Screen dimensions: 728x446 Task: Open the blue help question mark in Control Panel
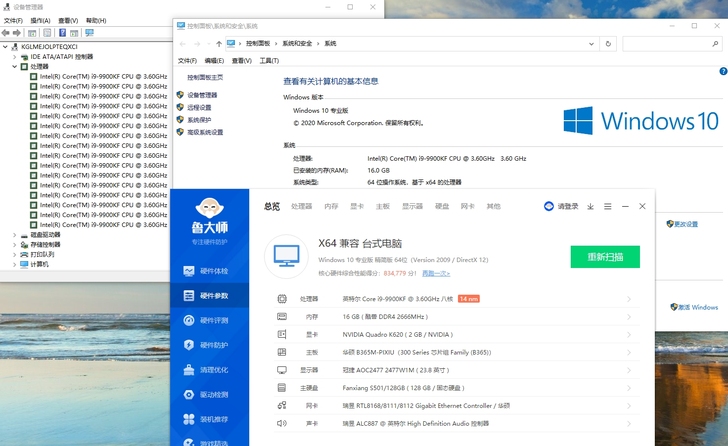click(723, 71)
